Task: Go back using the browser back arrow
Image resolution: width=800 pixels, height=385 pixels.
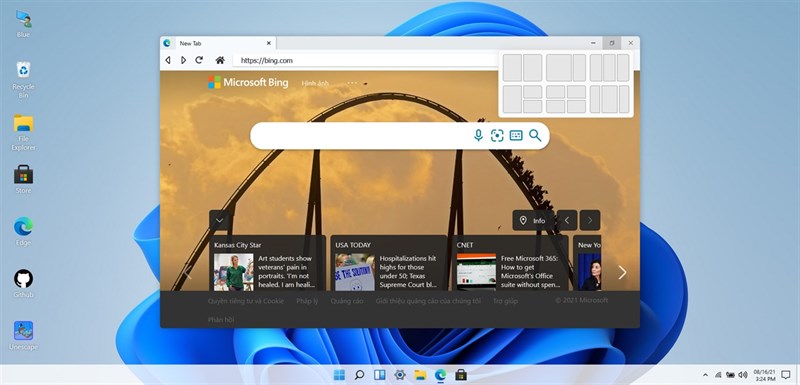Action: tap(168, 60)
